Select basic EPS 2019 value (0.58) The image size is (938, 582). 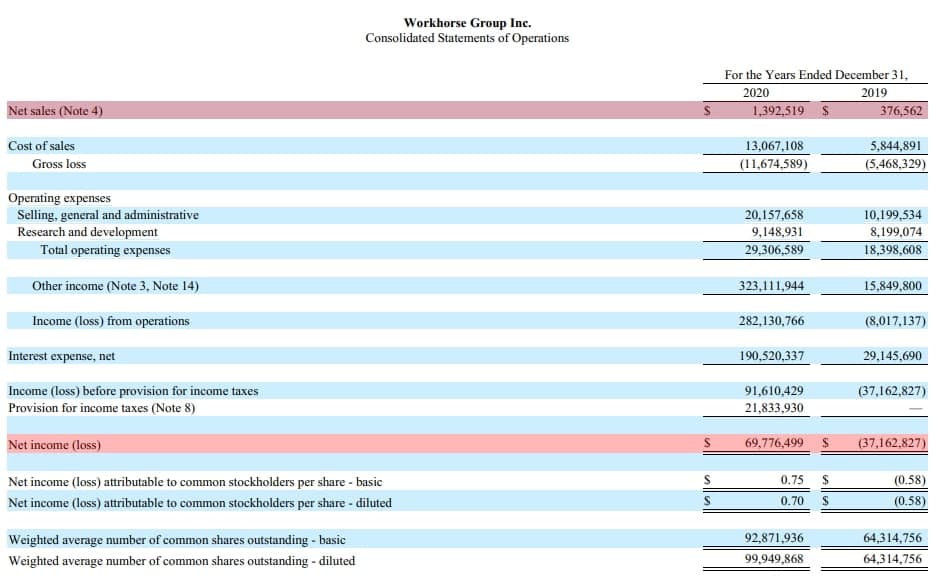tap(910, 480)
